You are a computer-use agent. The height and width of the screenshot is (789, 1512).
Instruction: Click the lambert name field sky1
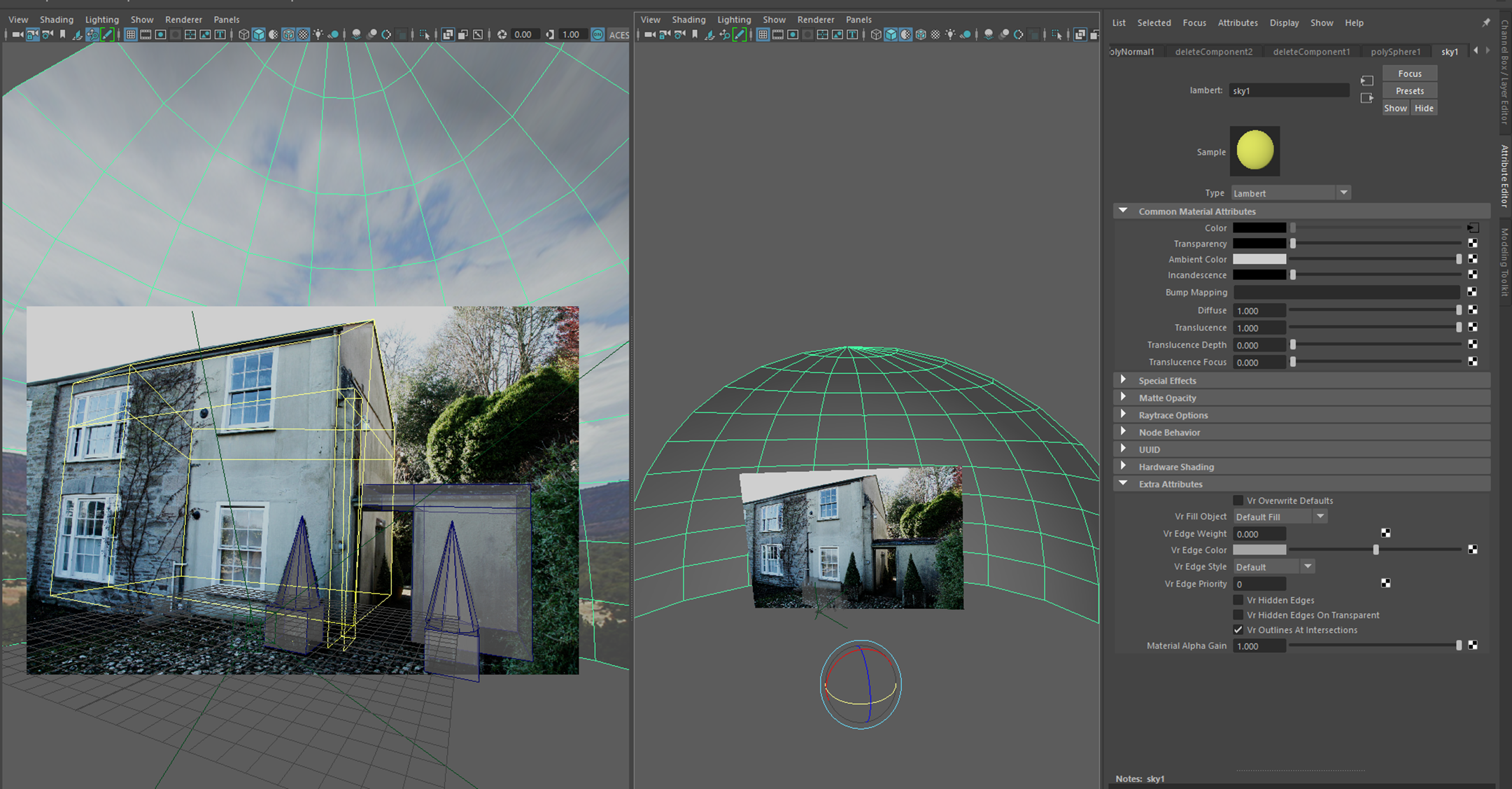pos(1288,91)
